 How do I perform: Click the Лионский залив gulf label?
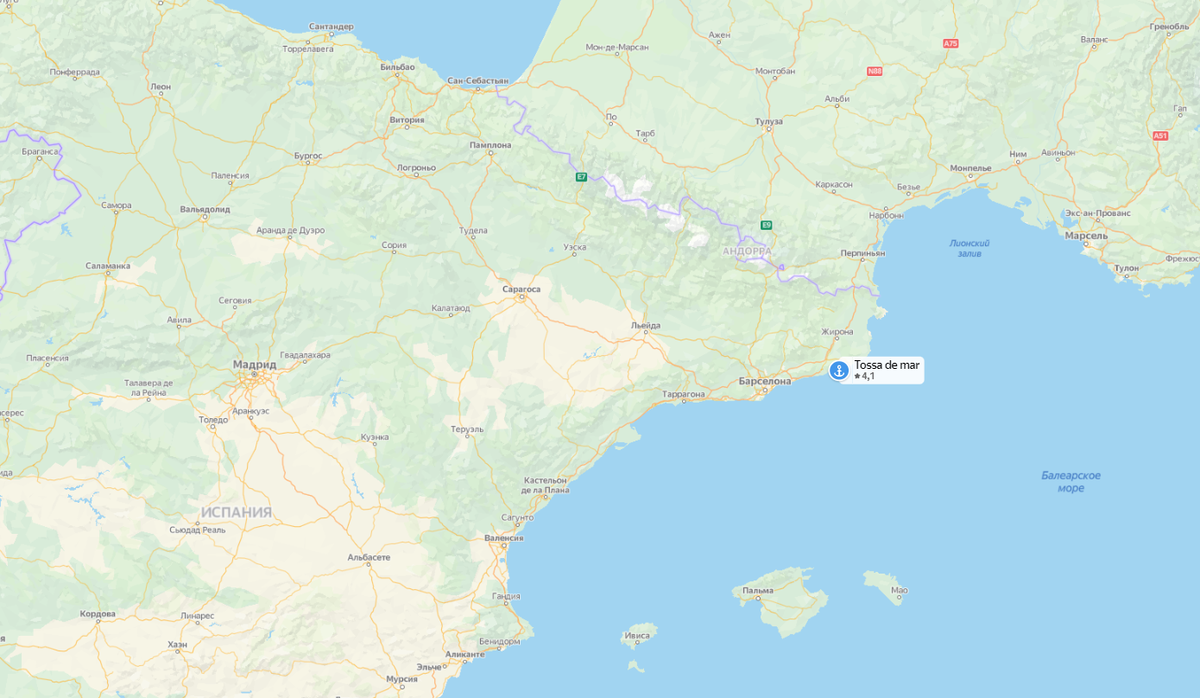coord(970,248)
